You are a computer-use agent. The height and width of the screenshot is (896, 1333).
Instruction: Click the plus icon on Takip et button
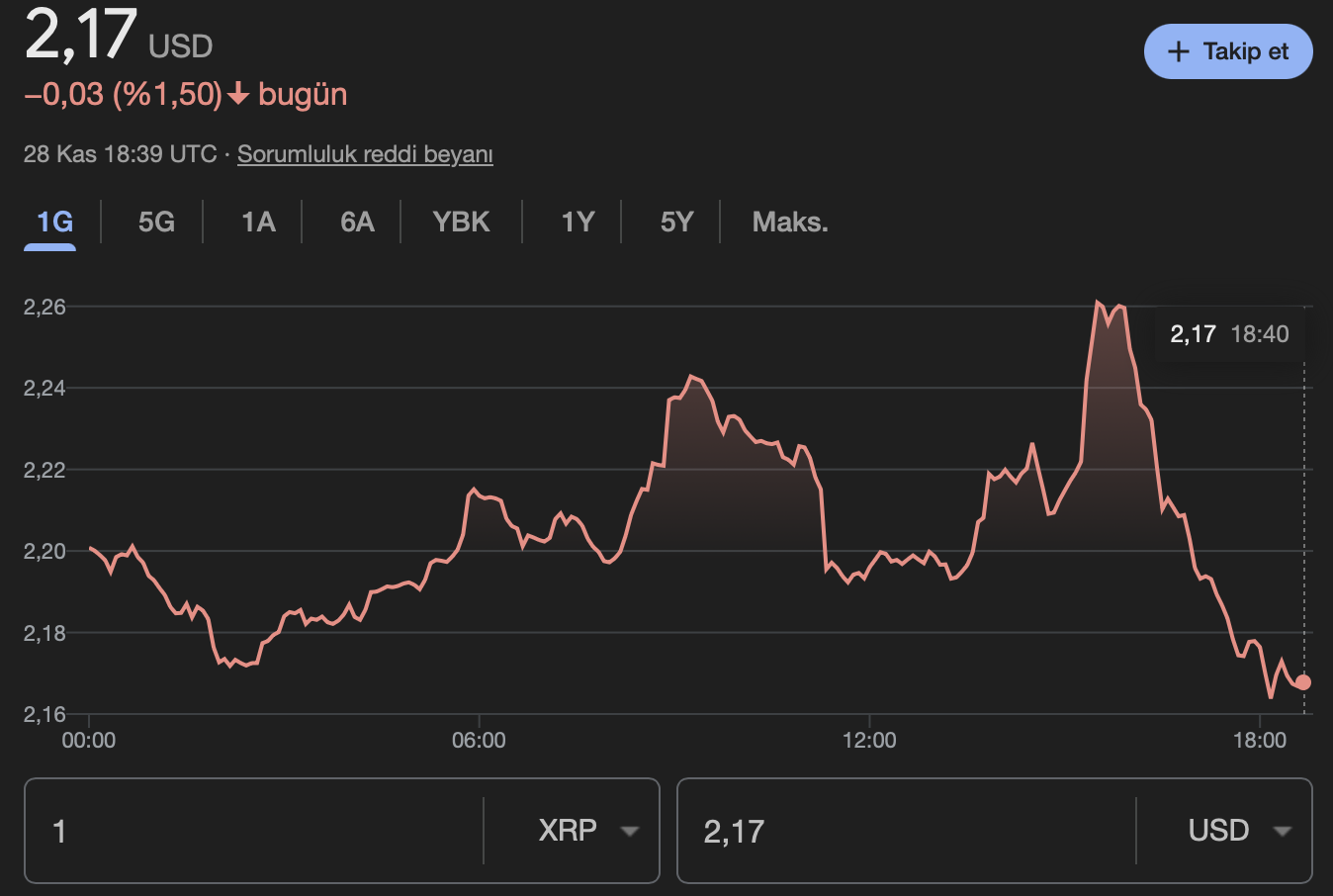1180,51
